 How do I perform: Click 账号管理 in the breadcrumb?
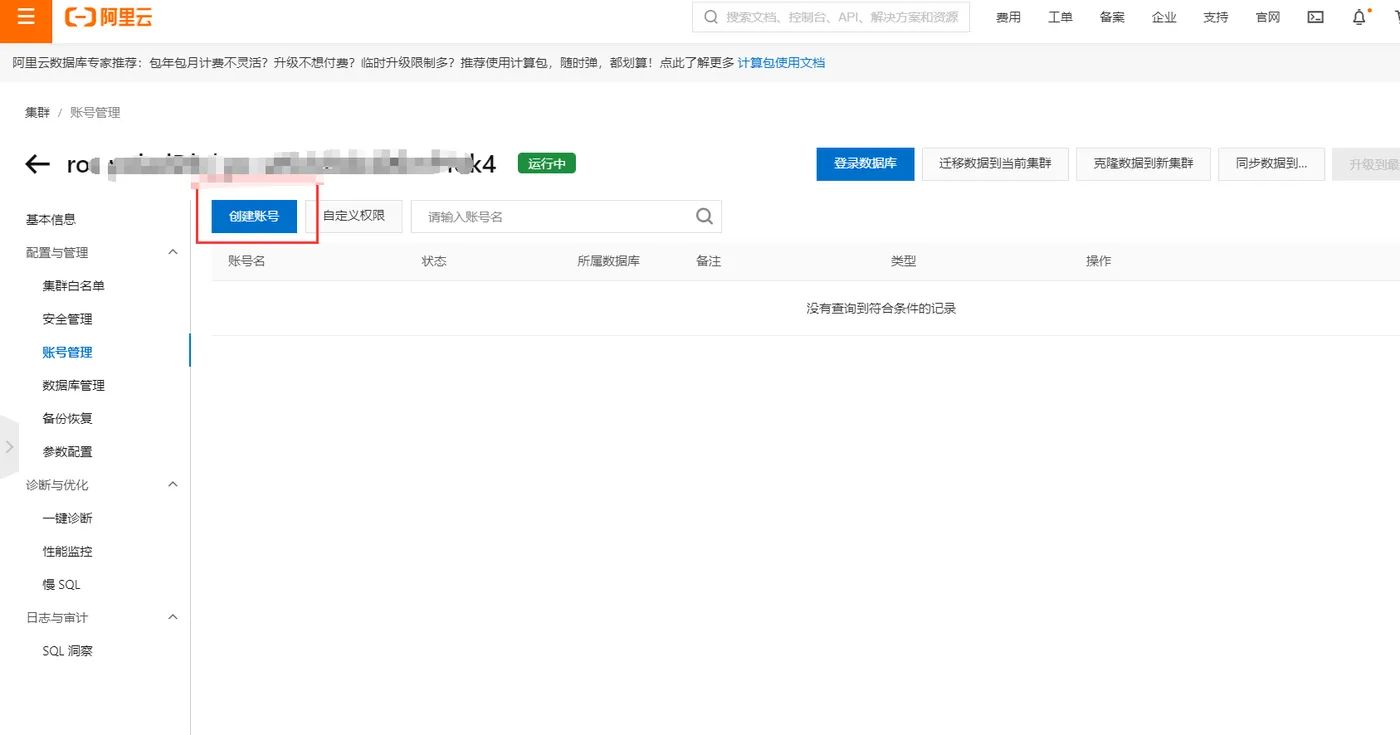tap(95, 113)
